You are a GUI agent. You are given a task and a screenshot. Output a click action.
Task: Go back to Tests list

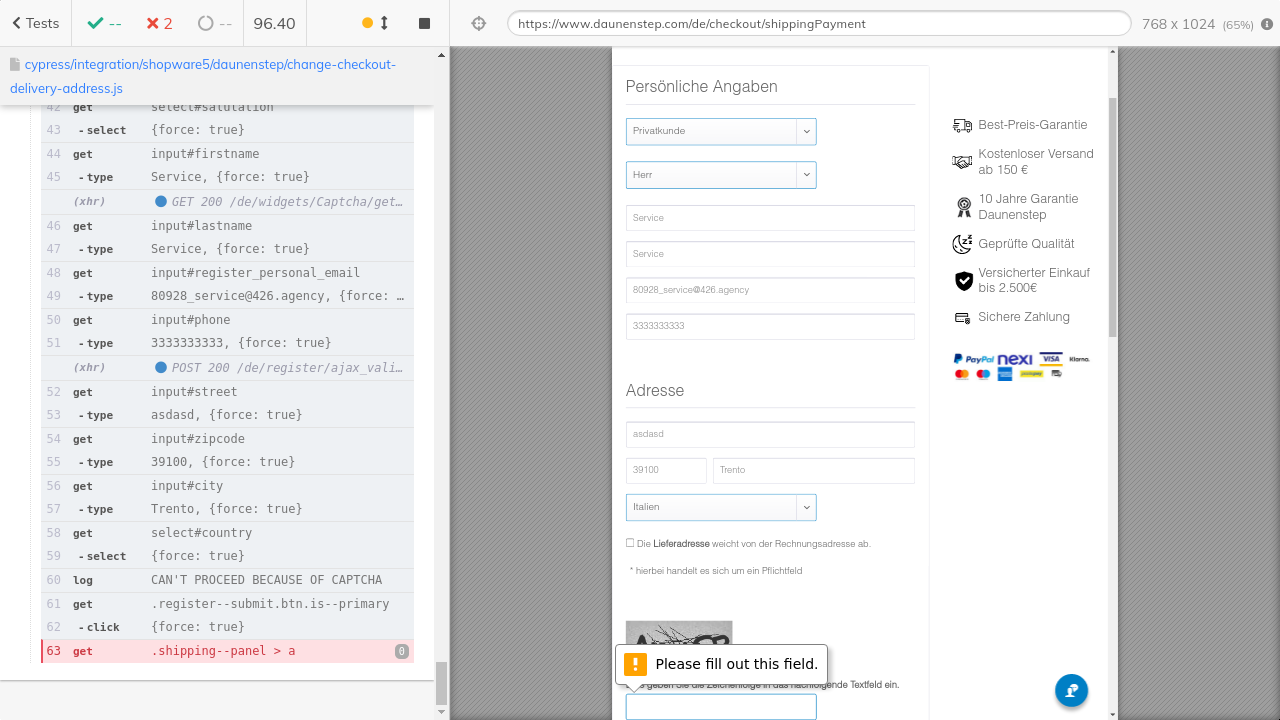(x=35, y=23)
